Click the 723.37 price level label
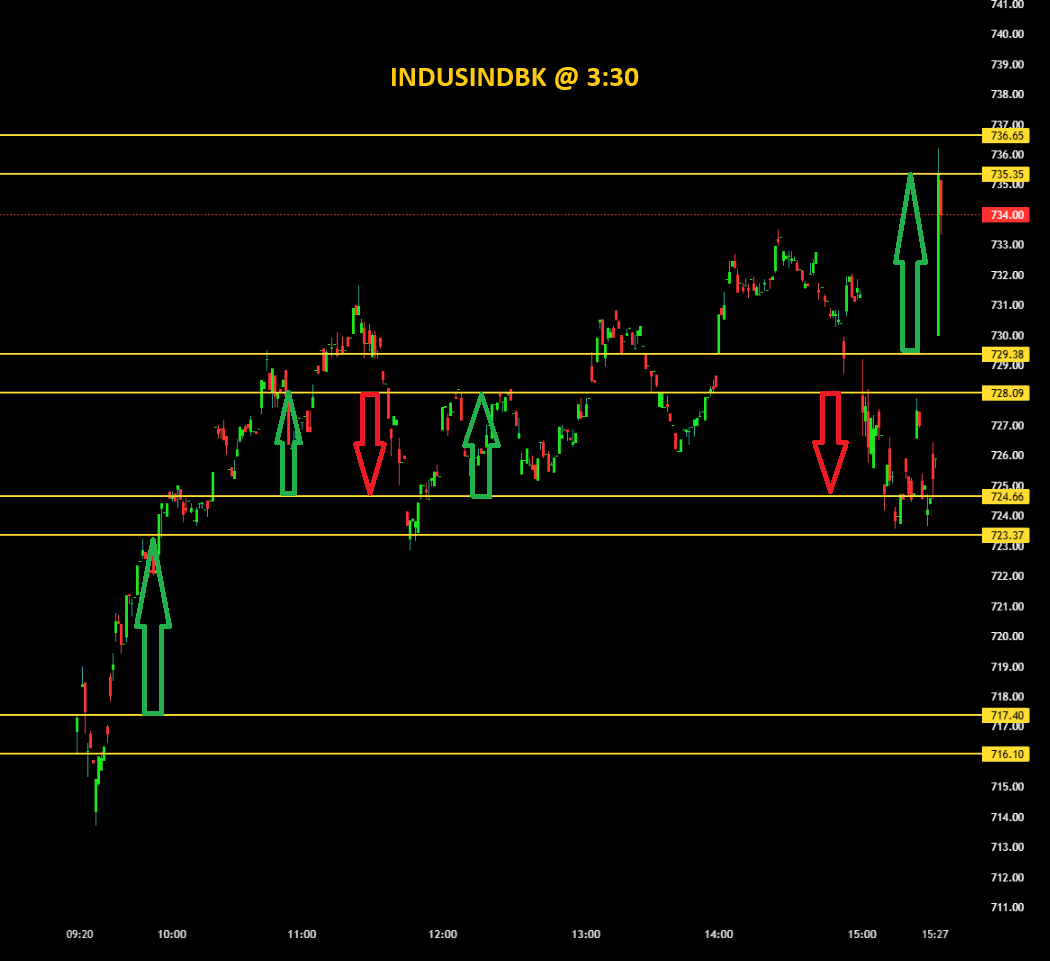The height and width of the screenshot is (961, 1050). (x=1006, y=535)
